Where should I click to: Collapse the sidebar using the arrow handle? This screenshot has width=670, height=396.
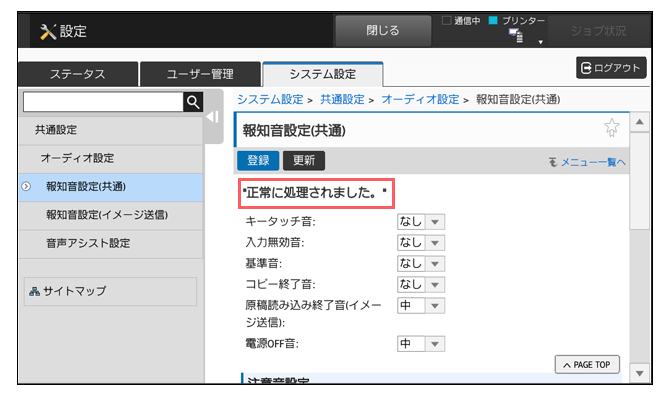coord(213,117)
